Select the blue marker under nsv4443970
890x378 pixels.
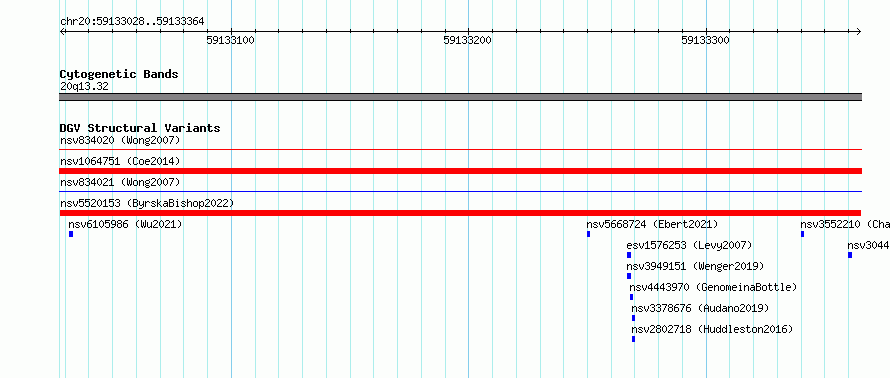pos(631,297)
